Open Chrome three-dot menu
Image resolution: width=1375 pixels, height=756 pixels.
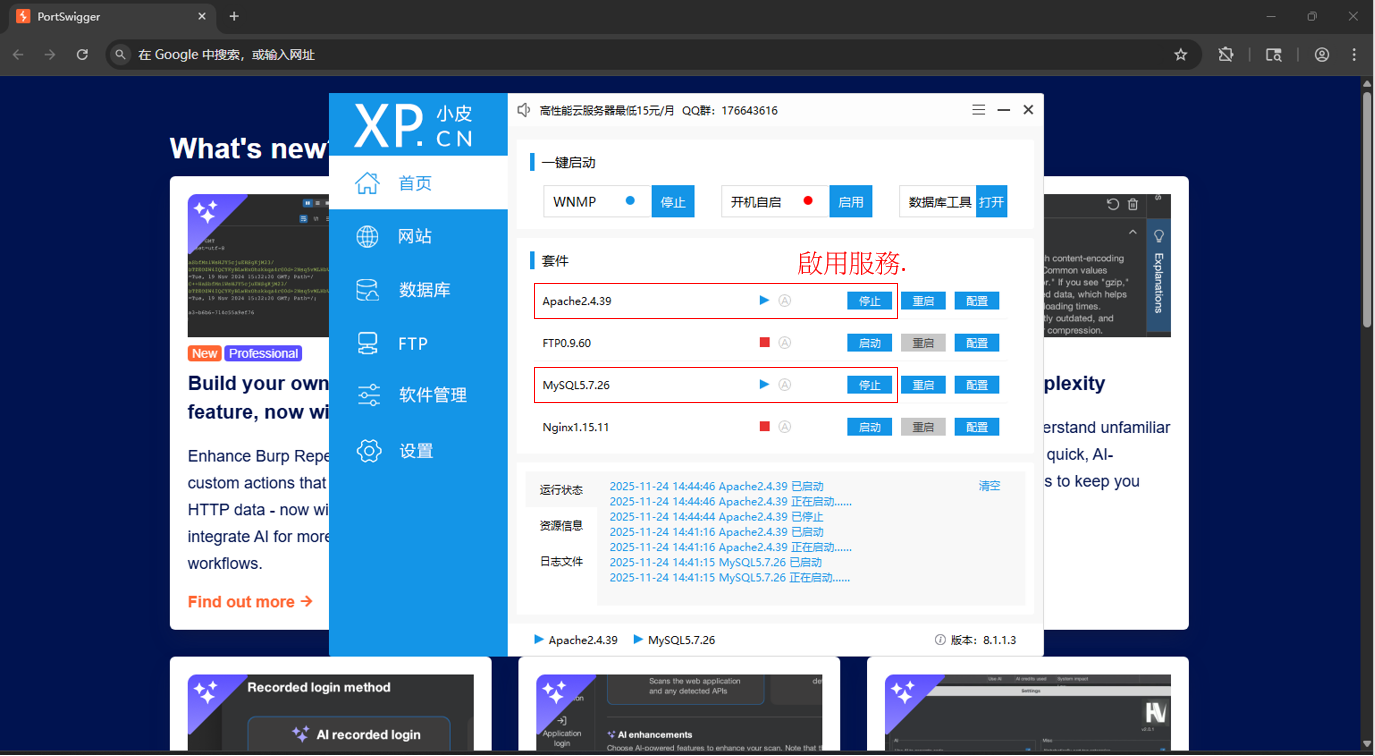point(1355,55)
